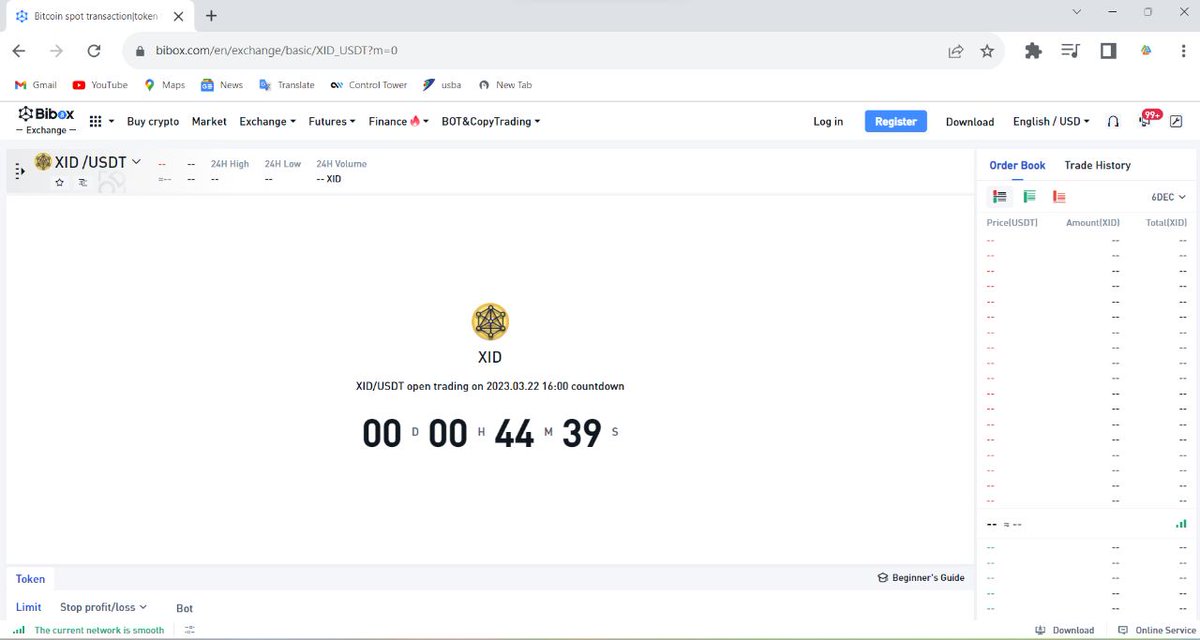The width and height of the screenshot is (1200, 640).
Task: Click the blue Register button
Action: click(x=896, y=121)
